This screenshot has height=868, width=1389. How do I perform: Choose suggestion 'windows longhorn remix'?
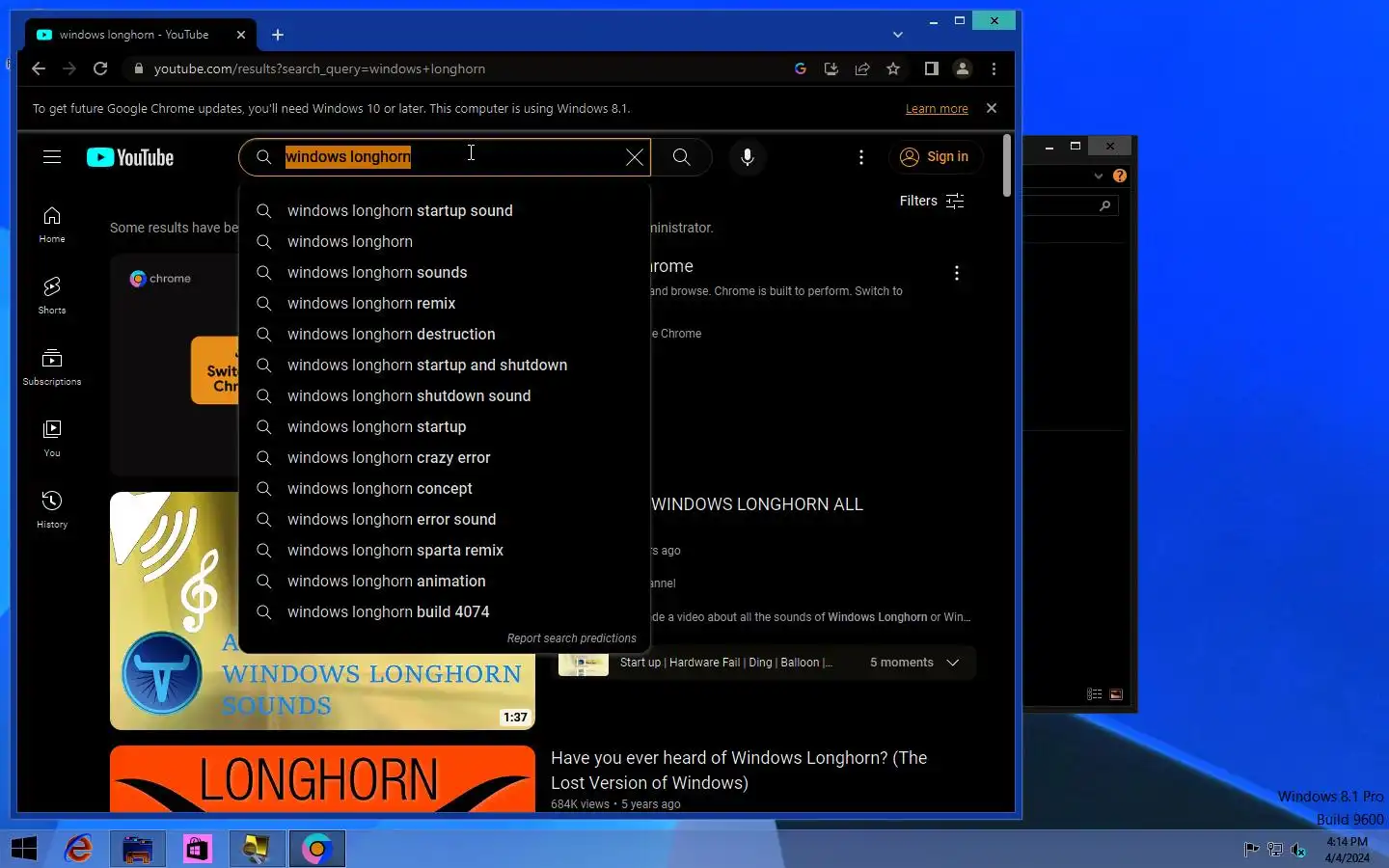tap(445, 303)
